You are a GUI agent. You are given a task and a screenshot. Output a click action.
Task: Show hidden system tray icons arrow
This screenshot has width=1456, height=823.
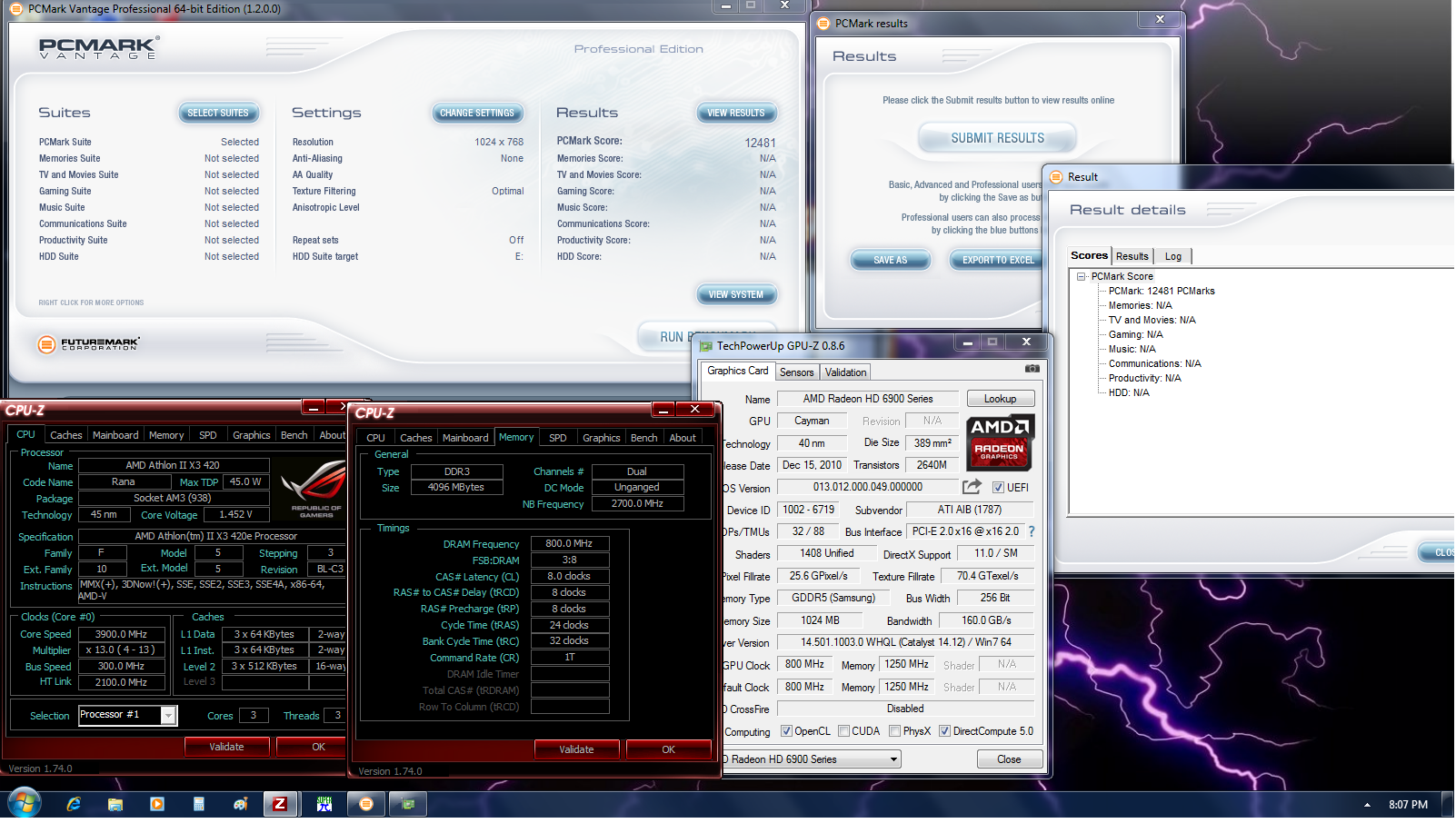click(x=1367, y=805)
